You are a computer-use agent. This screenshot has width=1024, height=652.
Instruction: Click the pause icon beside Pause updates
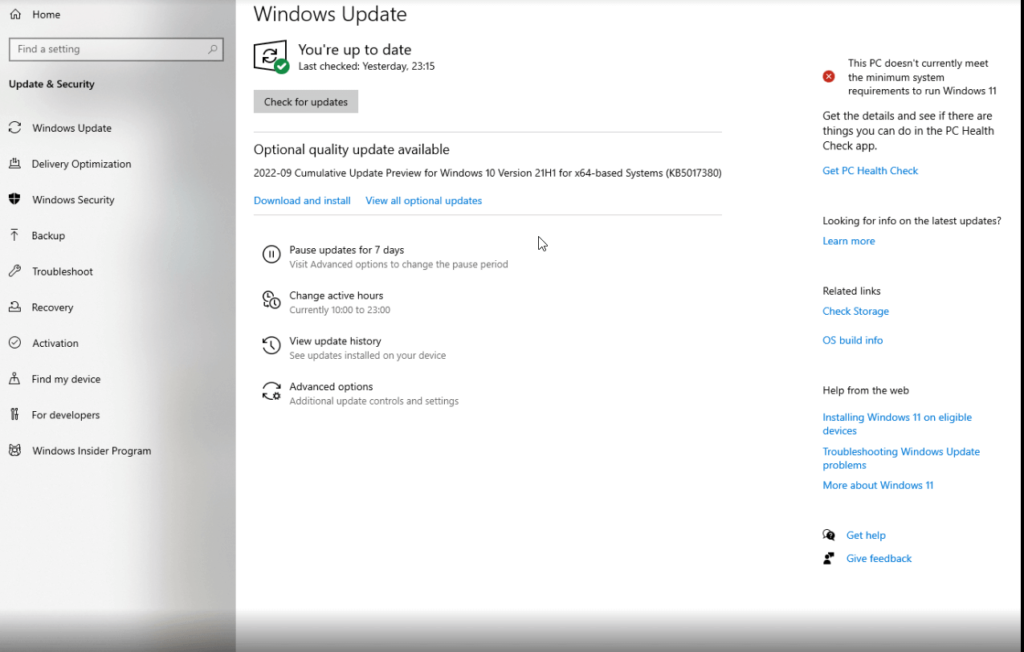[x=271, y=254]
